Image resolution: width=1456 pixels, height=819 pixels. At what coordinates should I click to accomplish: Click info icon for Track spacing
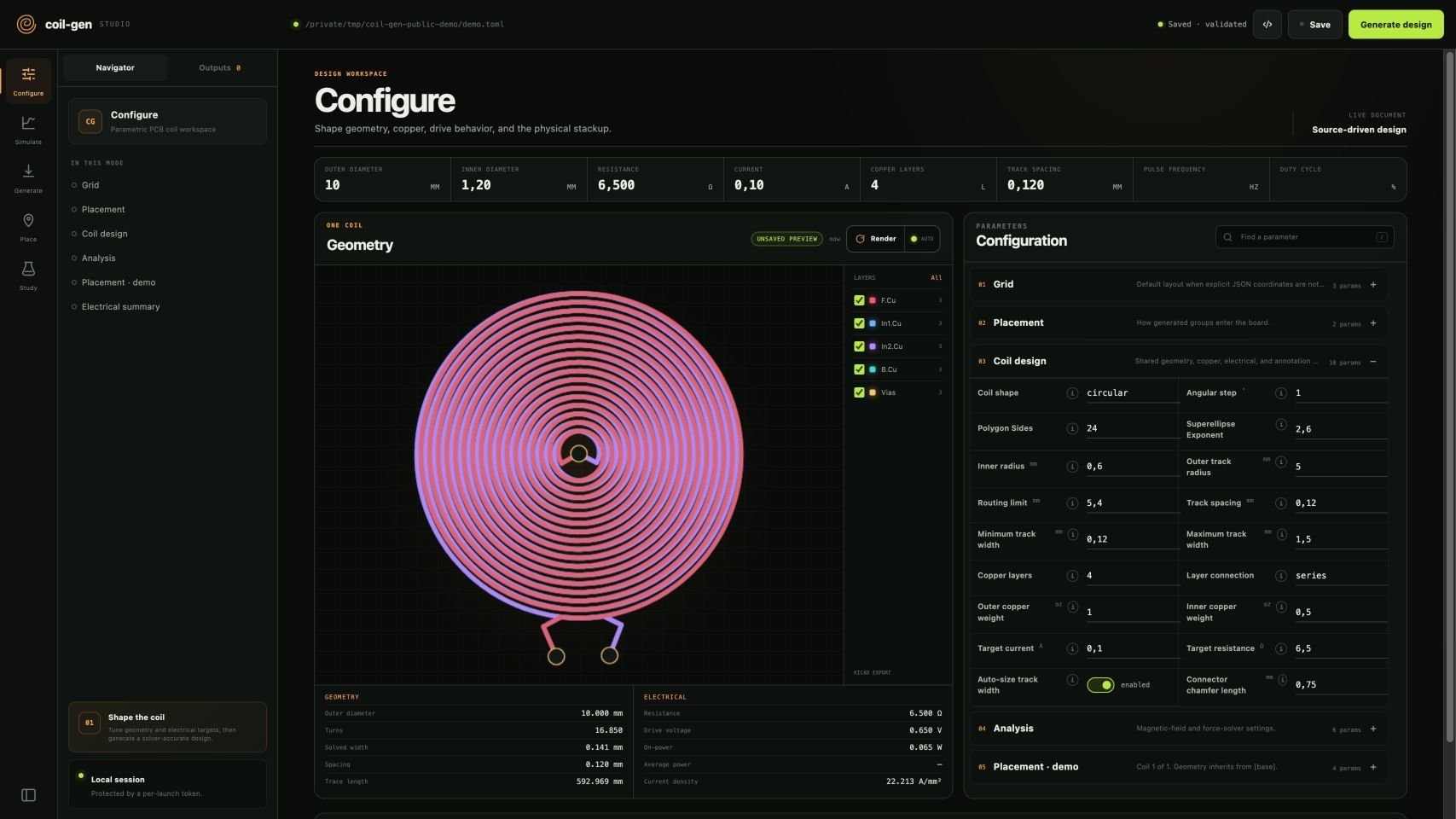click(1281, 503)
